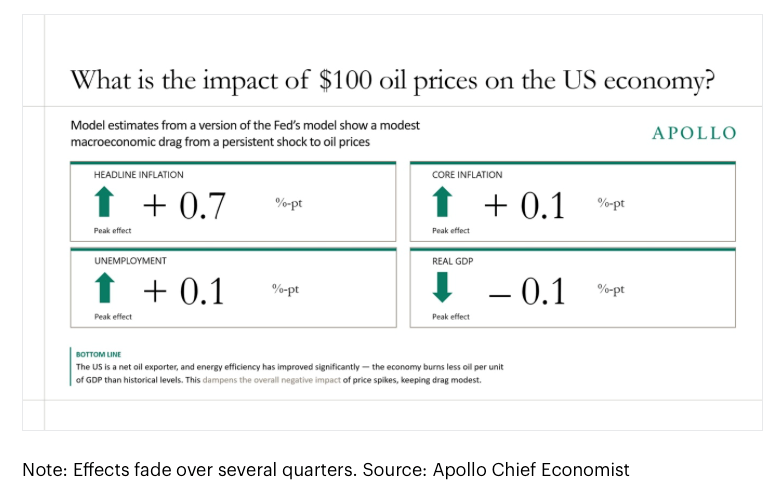Click the CORE INFLATION label
The width and height of the screenshot is (780, 492).
pos(467,175)
